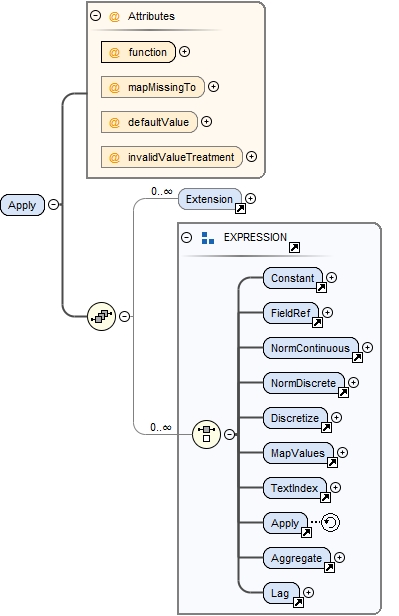Collapse the EXPRESSION group
Viewport: 399px width, 616px height.
187,237
